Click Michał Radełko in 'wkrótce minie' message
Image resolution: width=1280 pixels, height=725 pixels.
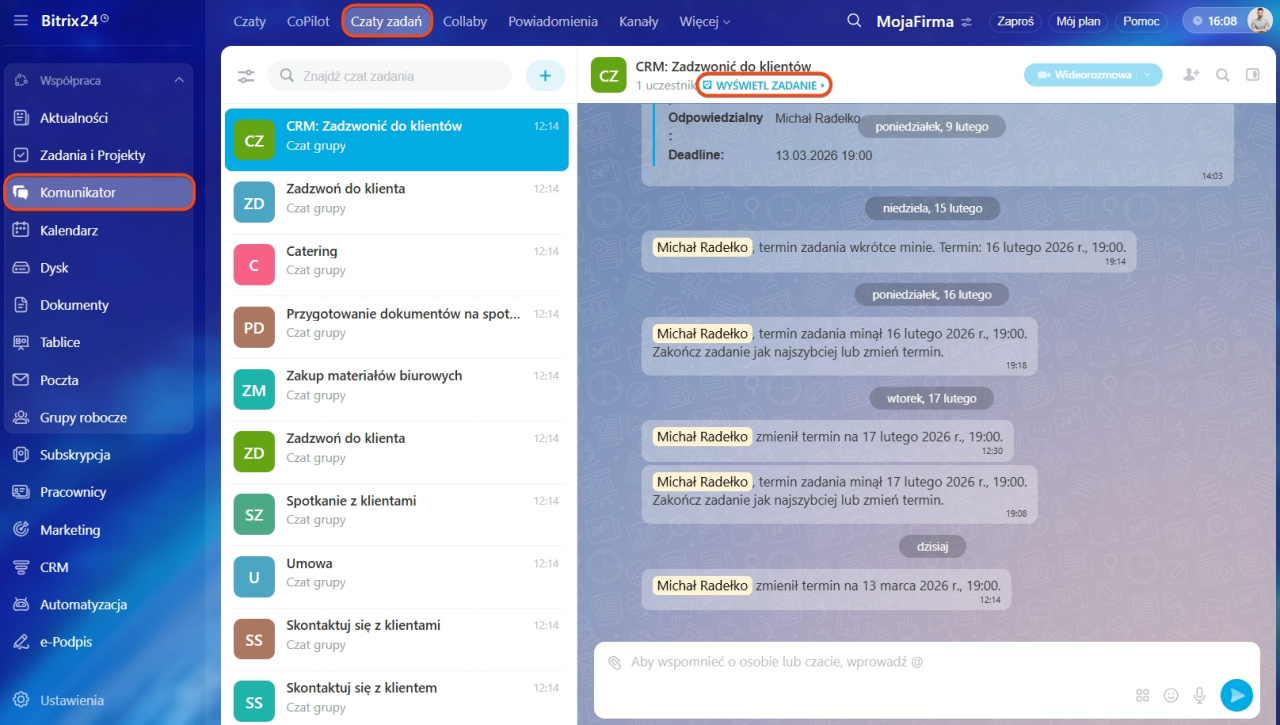pos(702,247)
